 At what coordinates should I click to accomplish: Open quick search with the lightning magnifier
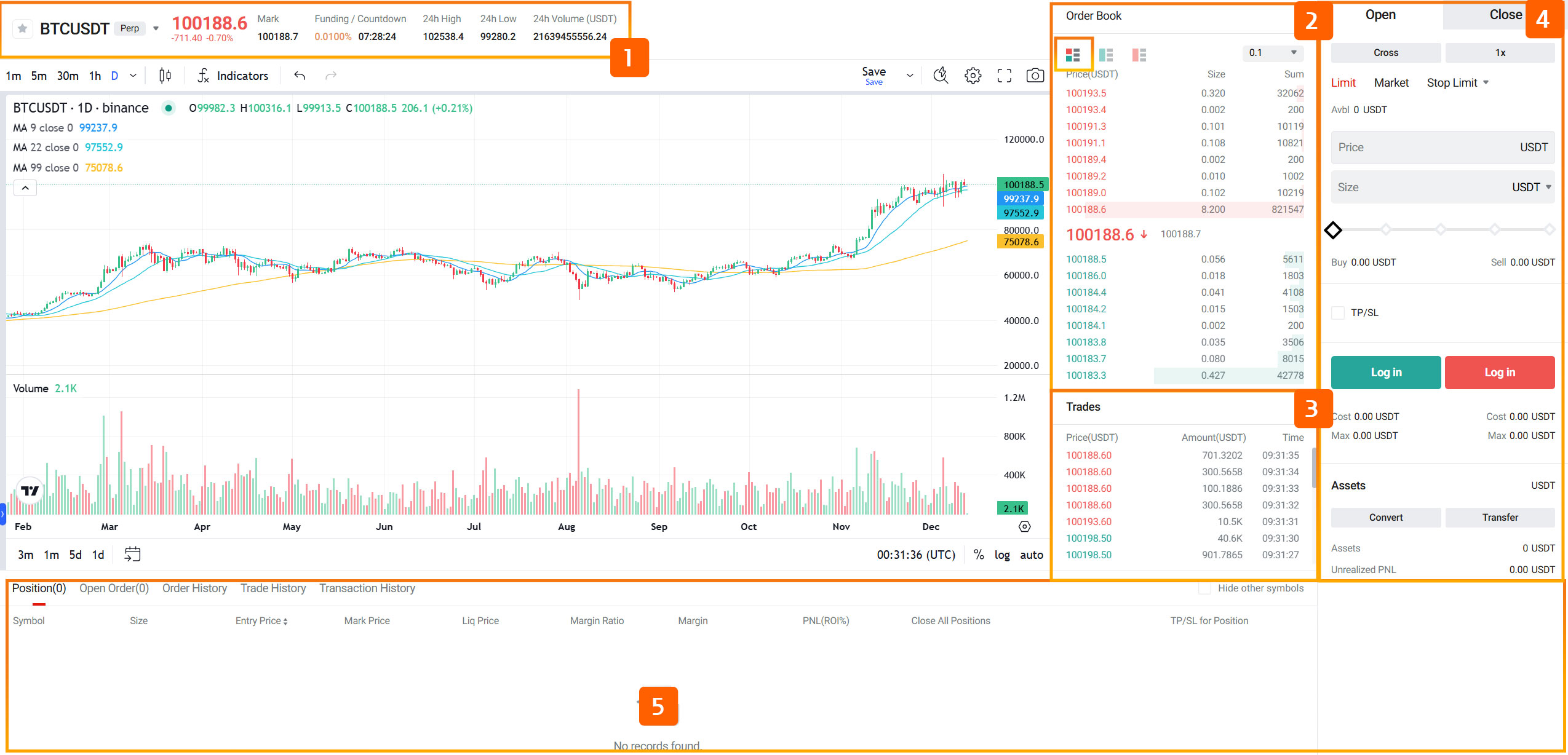[x=941, y=76]
